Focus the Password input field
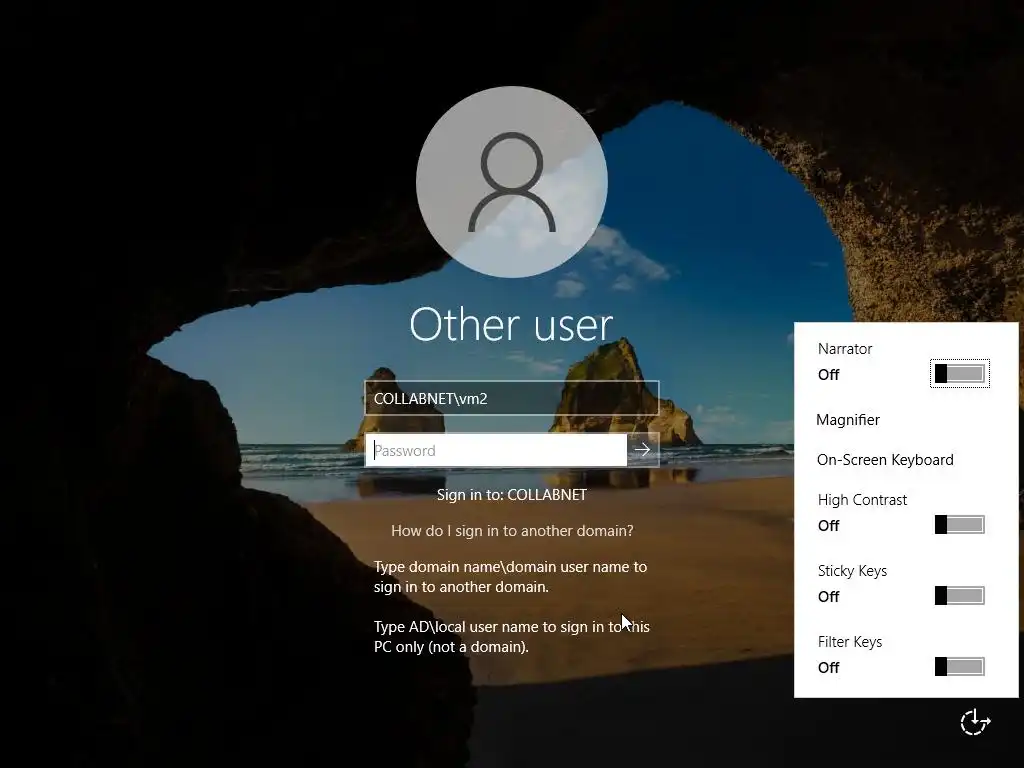The height and width of the screenshot is (768, 1024). point(496,450)
